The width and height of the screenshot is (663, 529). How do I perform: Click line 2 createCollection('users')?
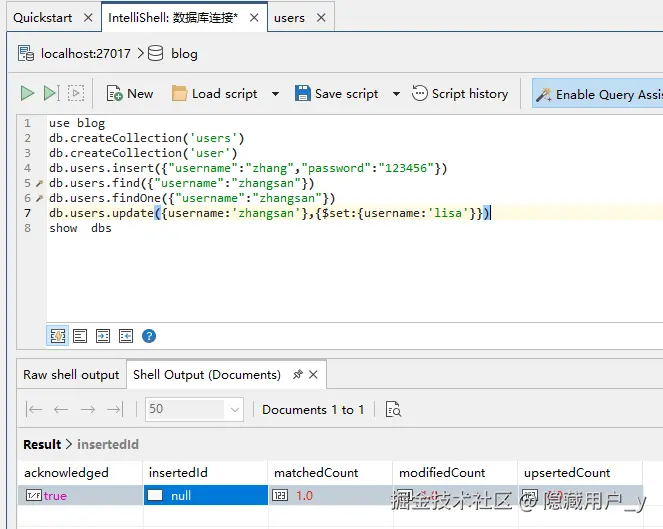(147, 138)
